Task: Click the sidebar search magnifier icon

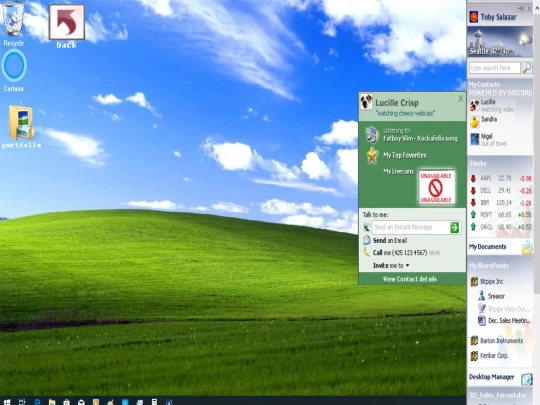Action: click(x=527, y=68)
